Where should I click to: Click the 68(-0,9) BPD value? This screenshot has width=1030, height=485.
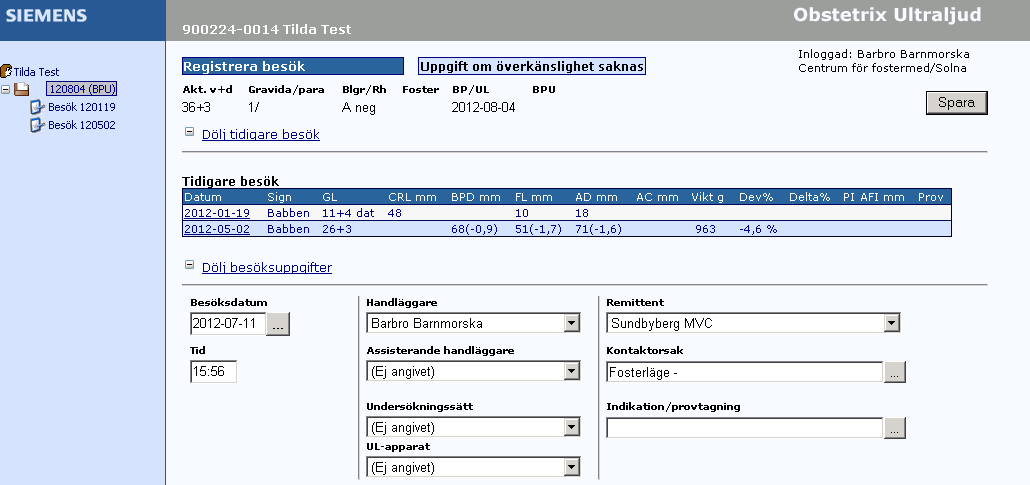(x=475, y=229)
